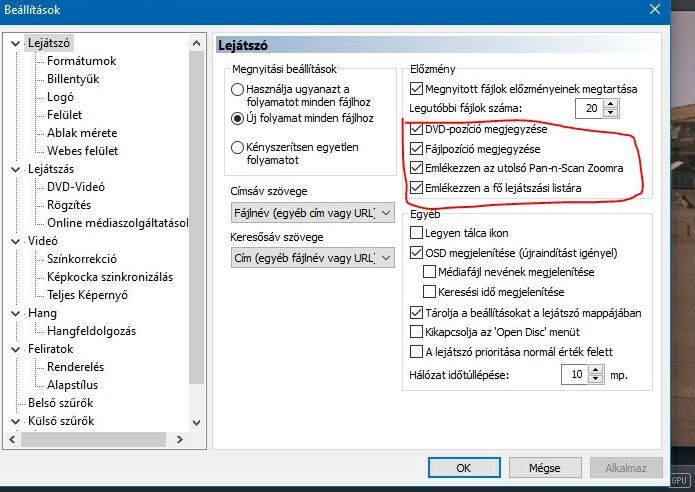Select 'Új folyamat minden fájlhoz' radio option

click(x=238, y=118)
